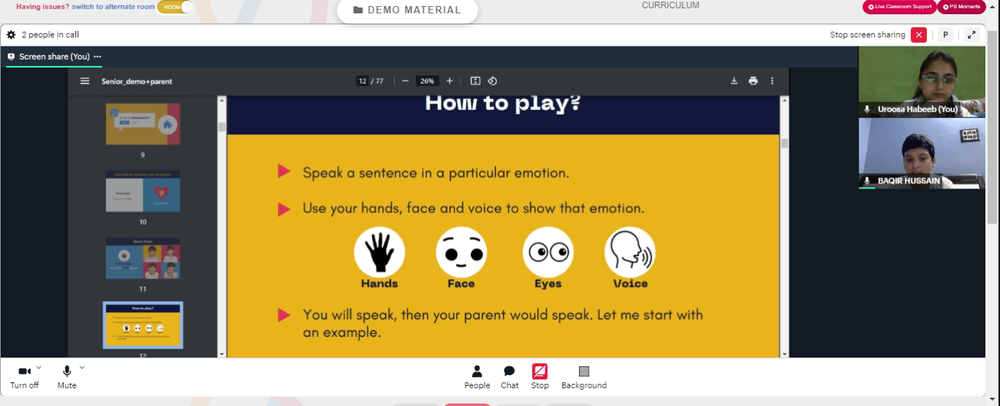The image size is (1000, 406).
Task: Click PS Moments button
Action: tap(961, 6)
